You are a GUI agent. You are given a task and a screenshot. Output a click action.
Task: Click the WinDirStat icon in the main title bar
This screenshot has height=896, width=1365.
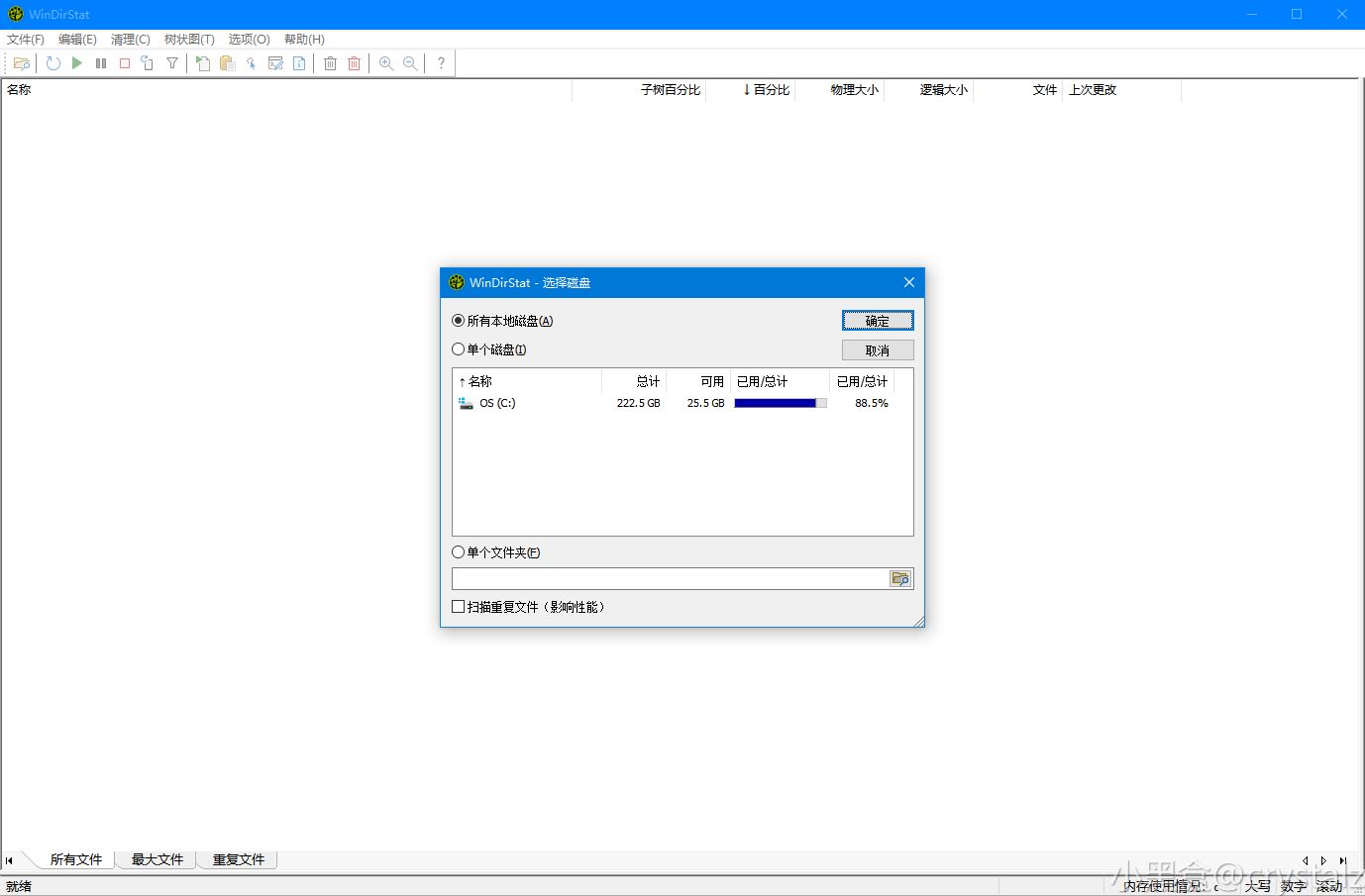[16, 14]
